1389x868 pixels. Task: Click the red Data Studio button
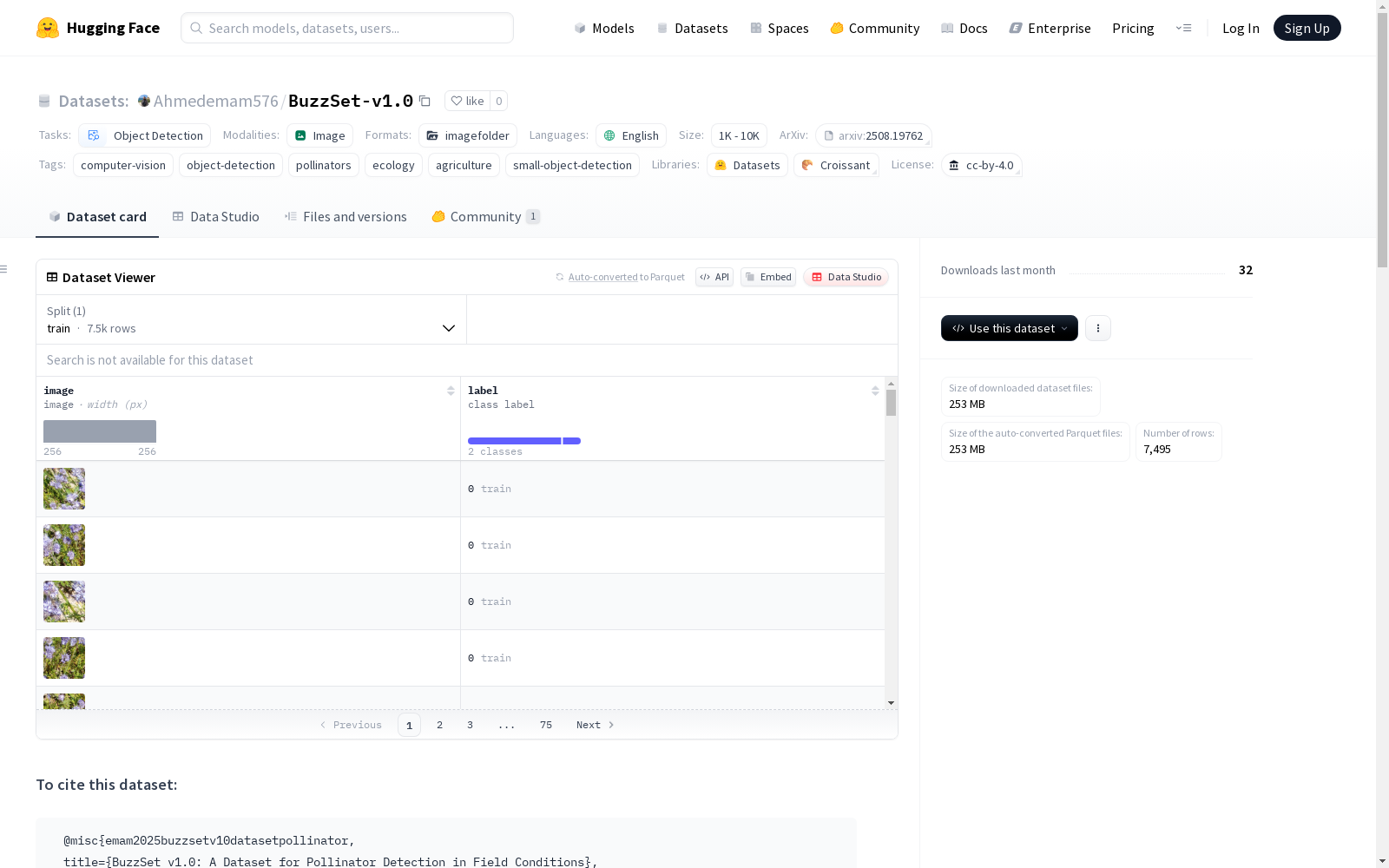(846, 277)
